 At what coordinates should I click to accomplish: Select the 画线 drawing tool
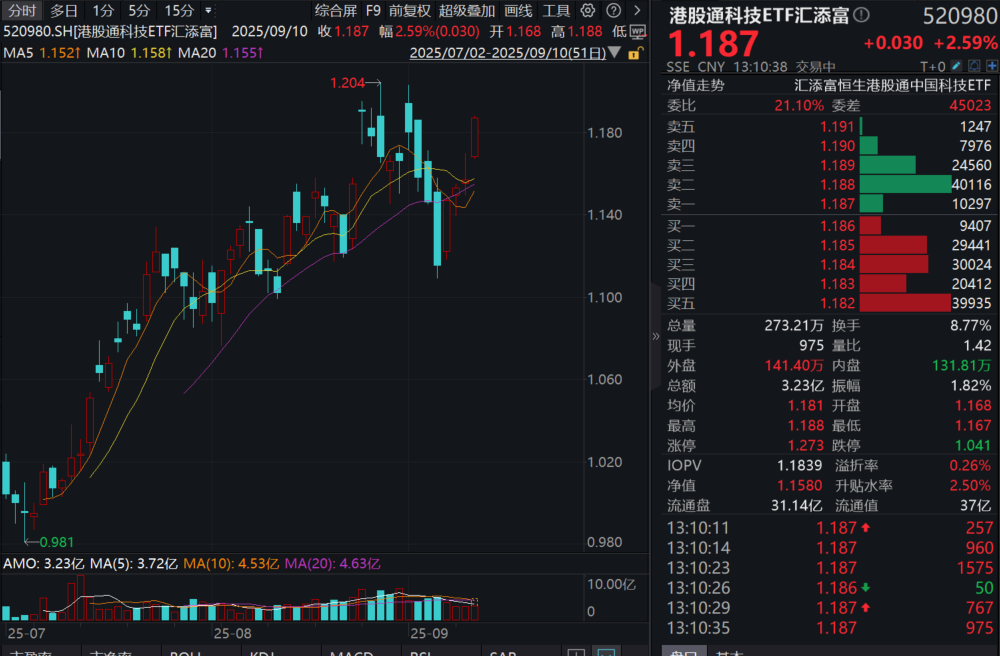519,11
